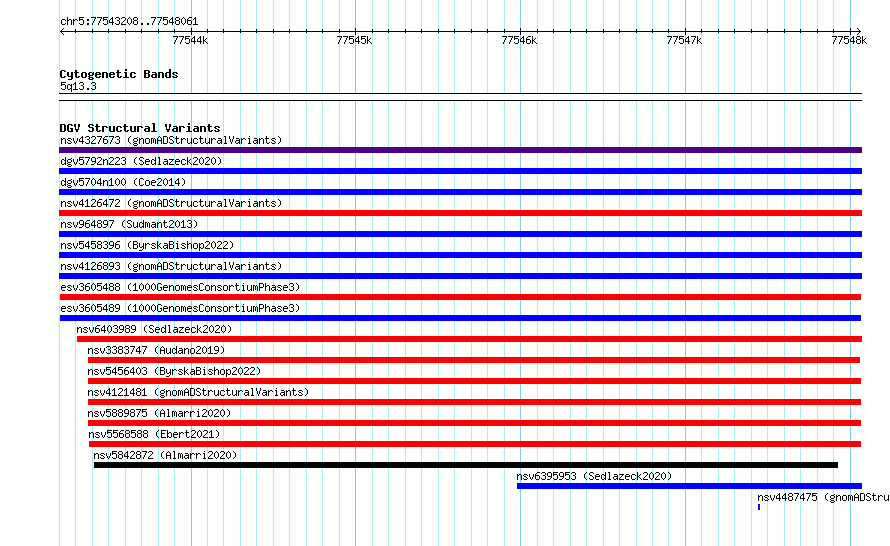Viewport: 890px width, 546px height.
Task: Click the red bar under nsv3383747
Action: pyautogui.click(x=474, y=360)
